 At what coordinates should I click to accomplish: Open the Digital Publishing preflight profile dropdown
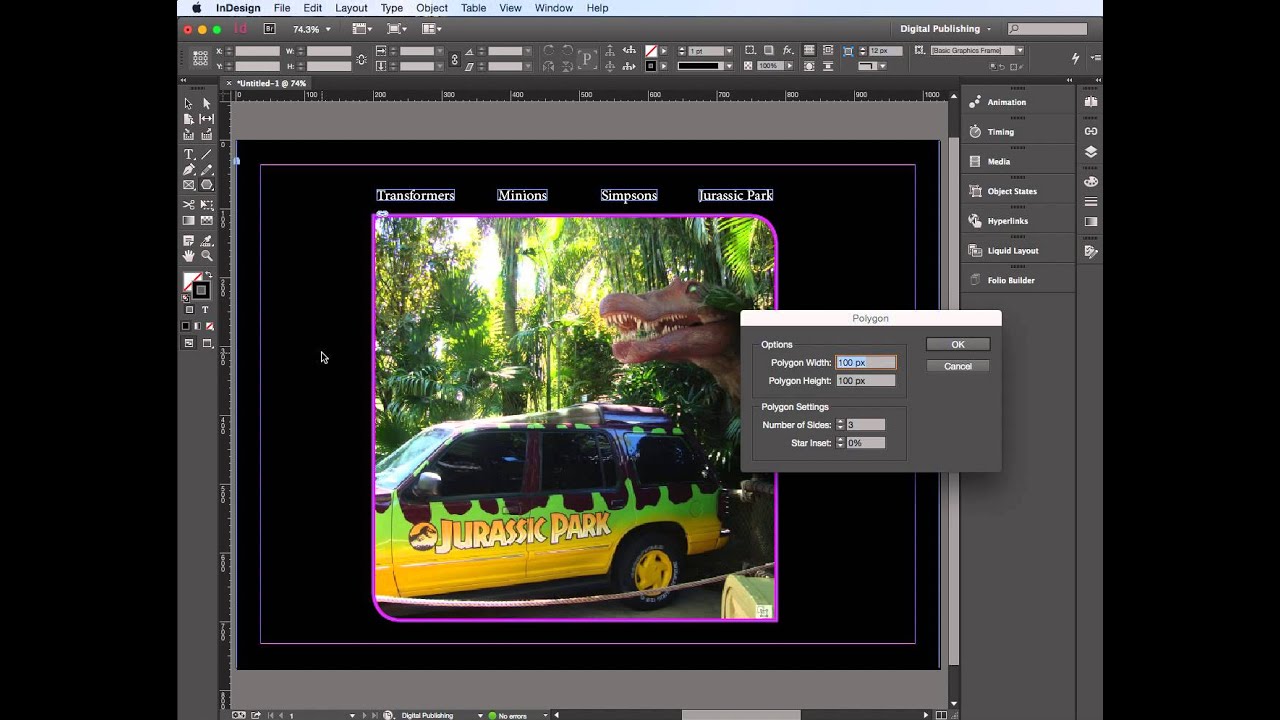[481, 715]
